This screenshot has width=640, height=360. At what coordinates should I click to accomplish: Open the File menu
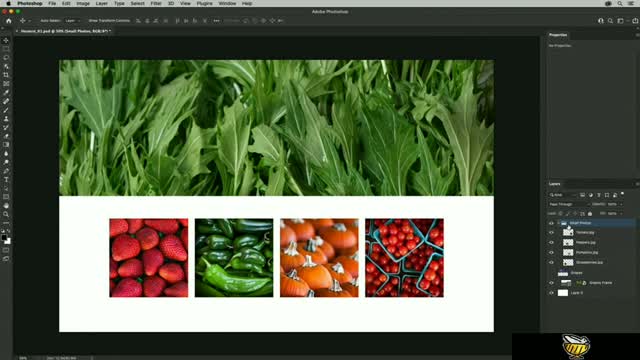tap(52, 3)
